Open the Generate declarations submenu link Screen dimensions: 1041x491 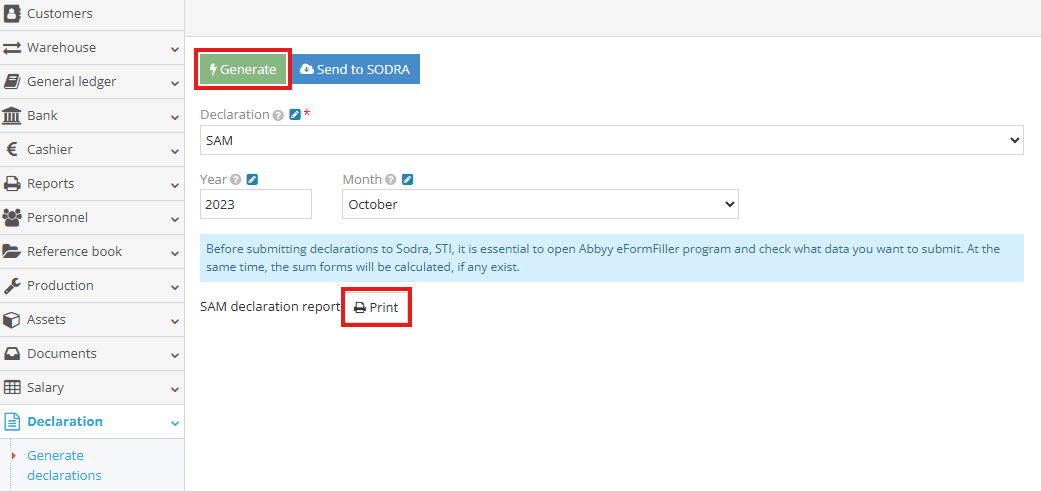pos(64,465)
